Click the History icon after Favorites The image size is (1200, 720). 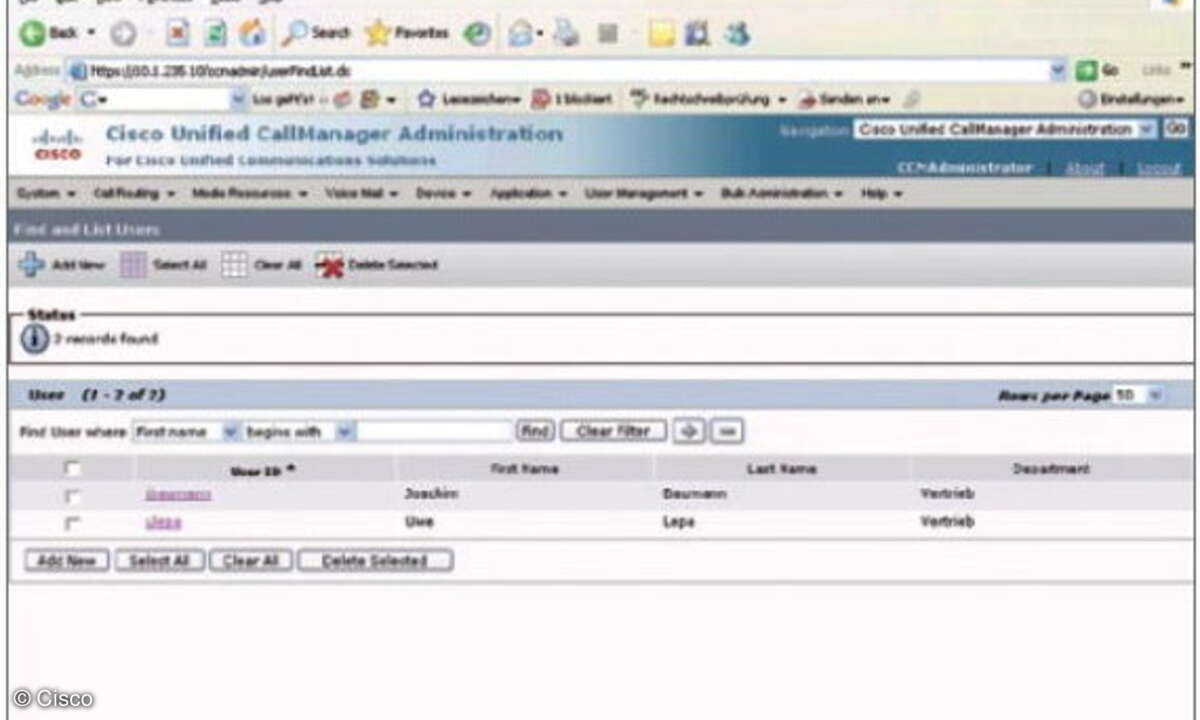coord(476,34)
